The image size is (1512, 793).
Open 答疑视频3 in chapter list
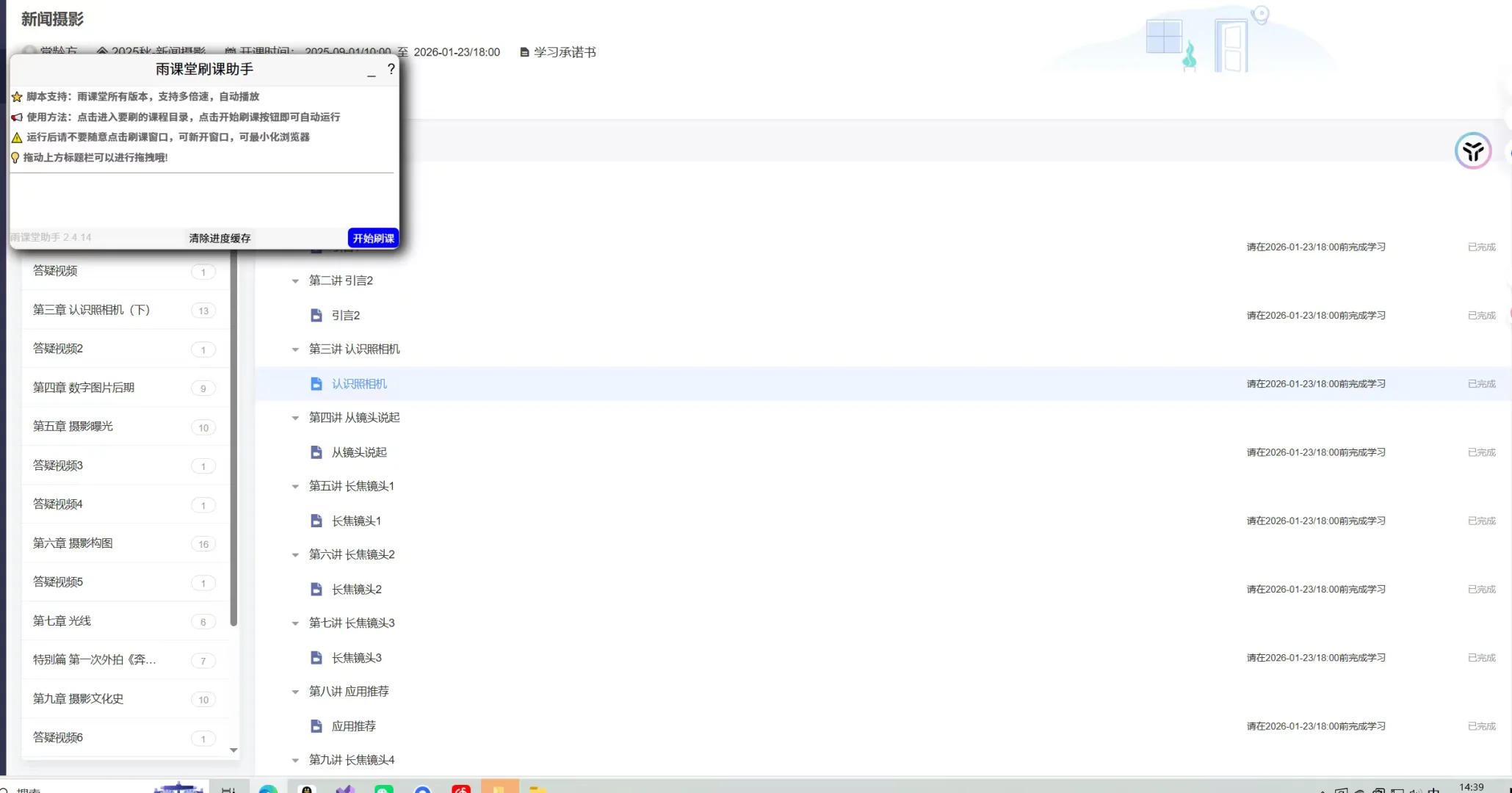(x=58, y=466)
